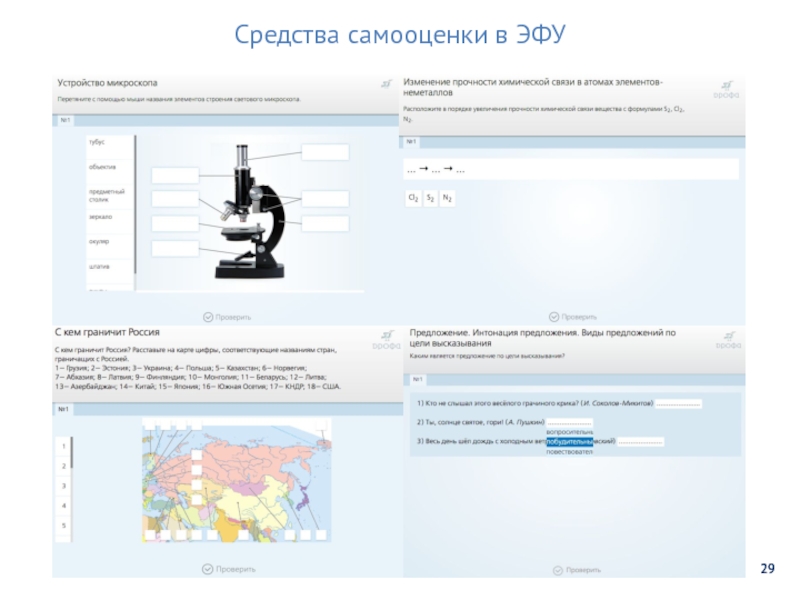Click the дрофа logo in the sentence intonation panel
This screenshot has width=800, height=600.
(728, 340)
